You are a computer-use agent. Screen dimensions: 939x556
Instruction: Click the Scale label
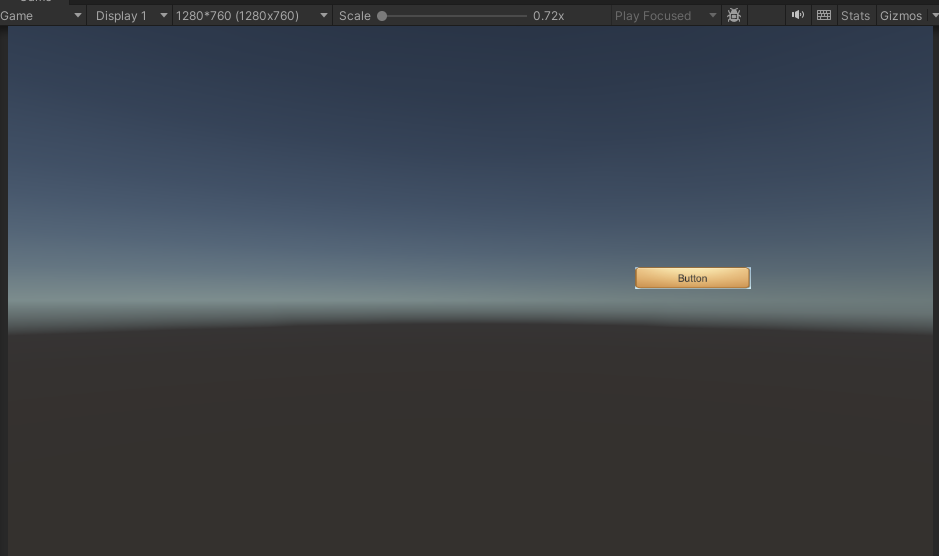(x=354, y=15)
